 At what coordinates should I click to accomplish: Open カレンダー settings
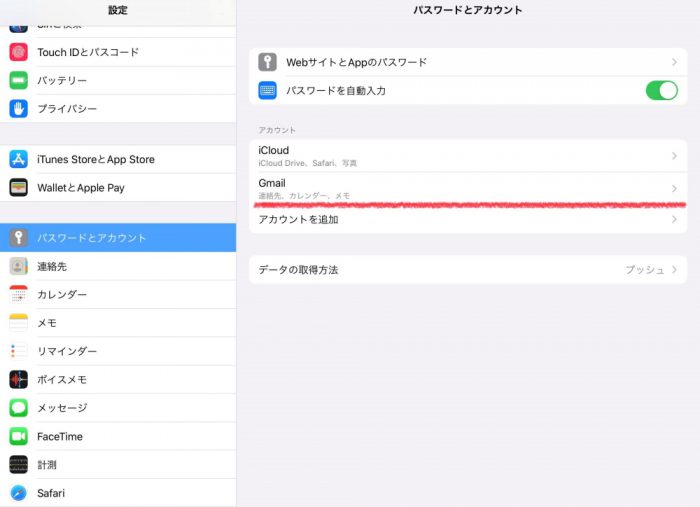[118, 294]
